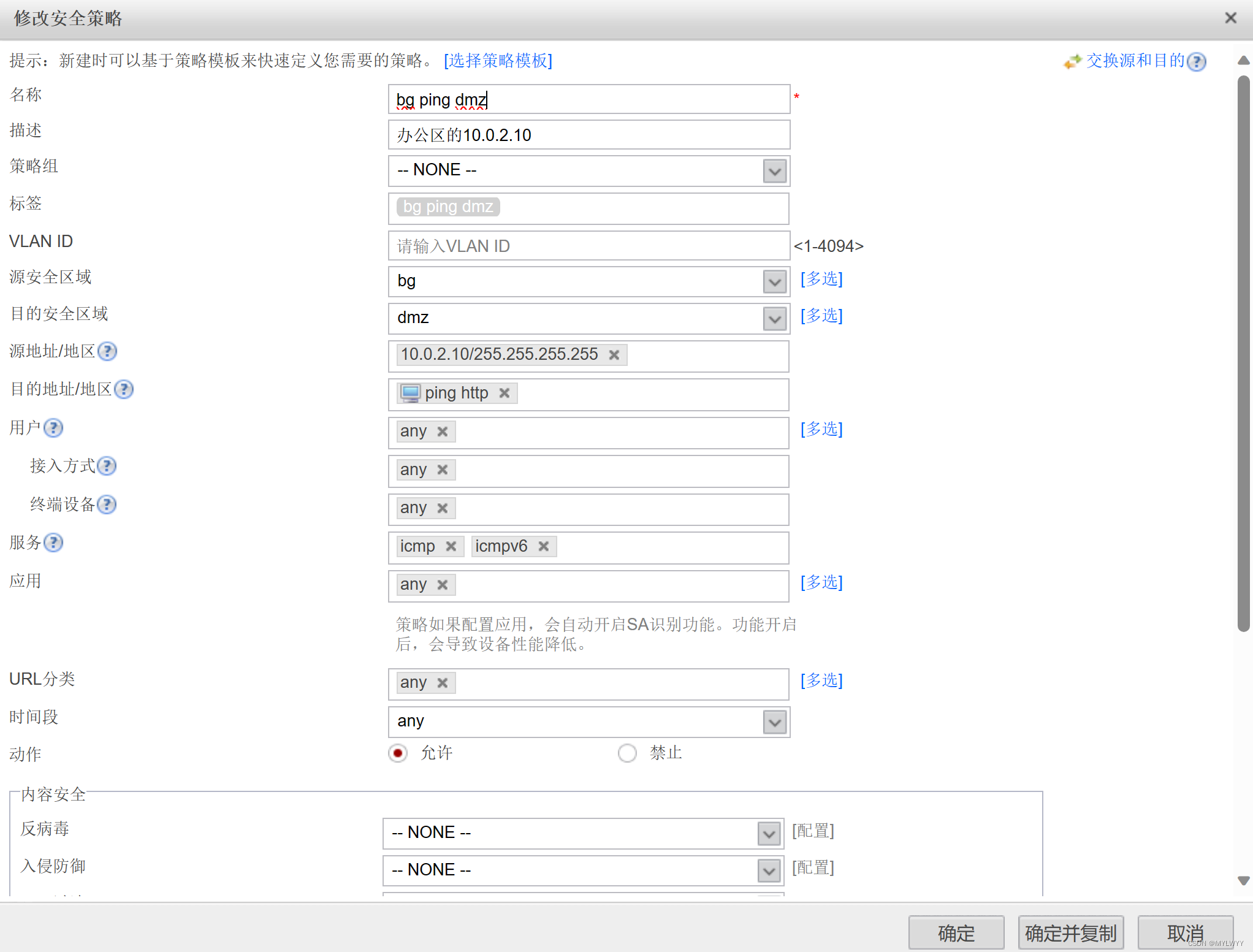This screenshot has height=952, width=1253.
Task: Delete the 10.0.2.10 source address tag
Action: pyautogui.click(x=614, y=355)
